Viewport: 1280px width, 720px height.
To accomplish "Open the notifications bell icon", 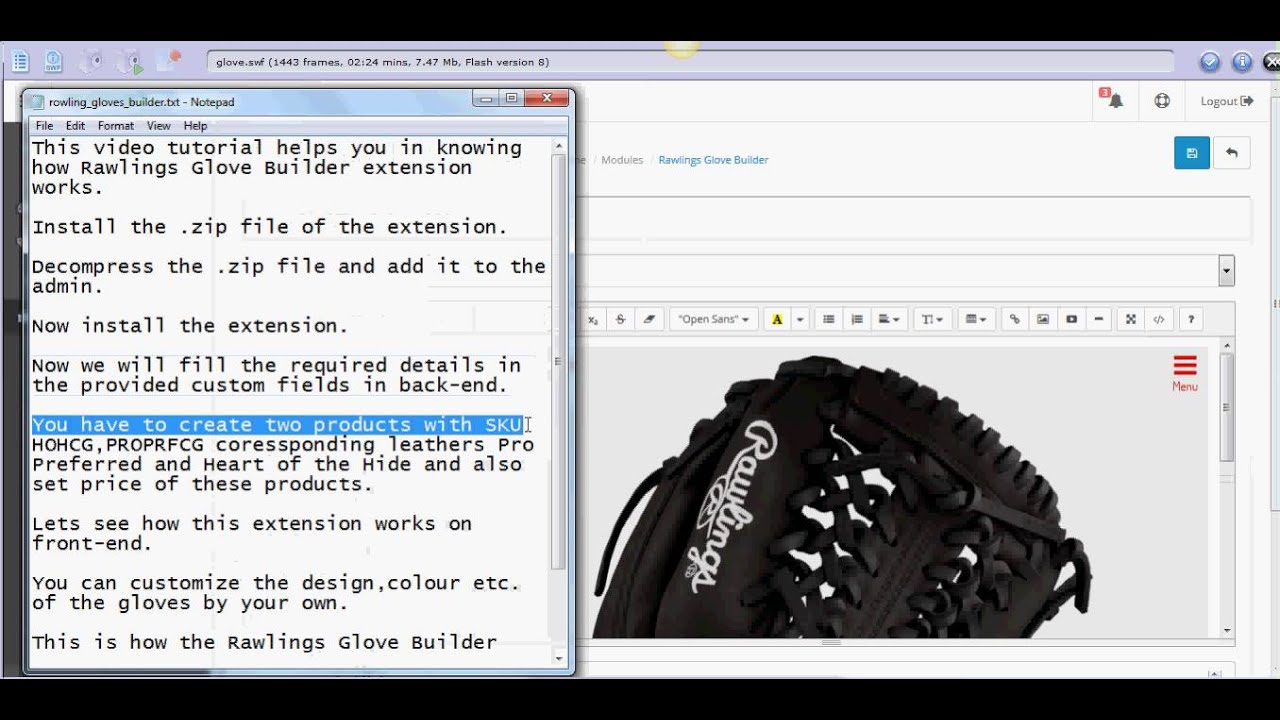I will click(x=1114, y=100).
